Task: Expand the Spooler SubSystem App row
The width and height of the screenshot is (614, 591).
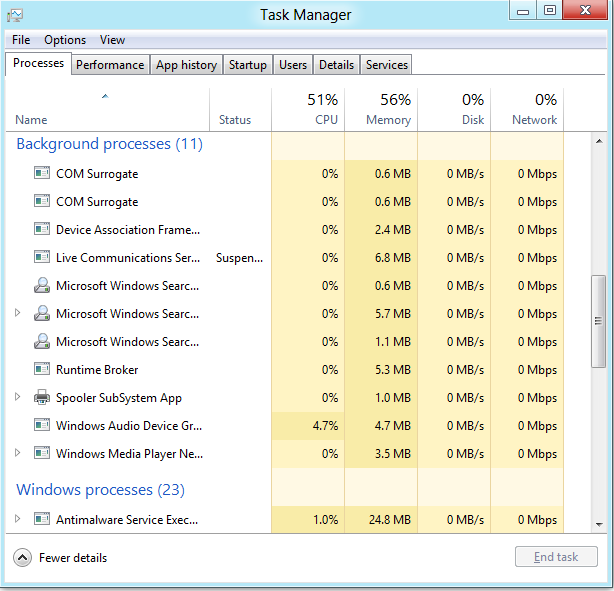Action: pyautogui.click(x=17, y=397)
